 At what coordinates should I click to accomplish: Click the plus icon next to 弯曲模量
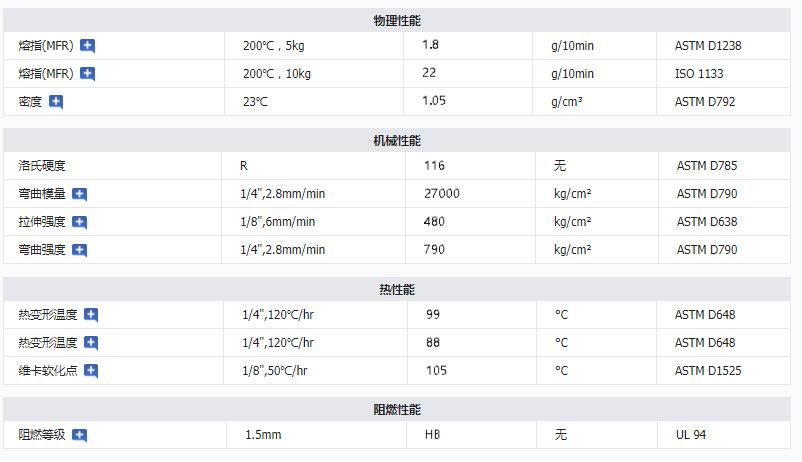(x=80, y=194)
